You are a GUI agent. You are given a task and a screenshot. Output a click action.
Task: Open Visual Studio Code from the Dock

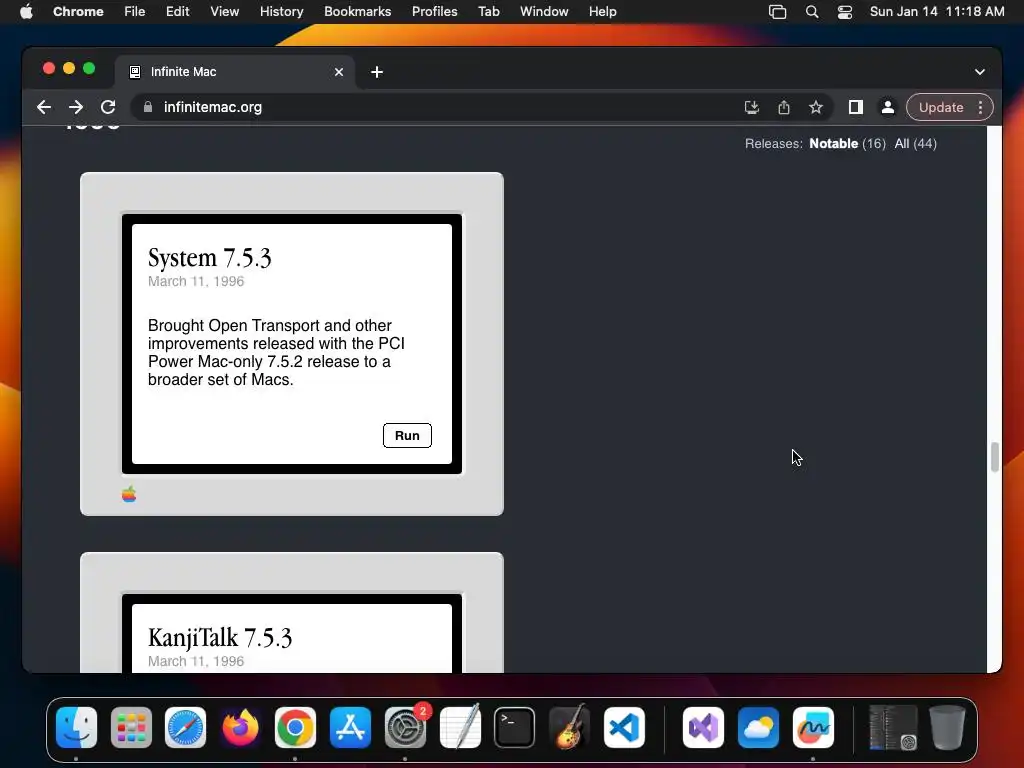click(624, 728)
